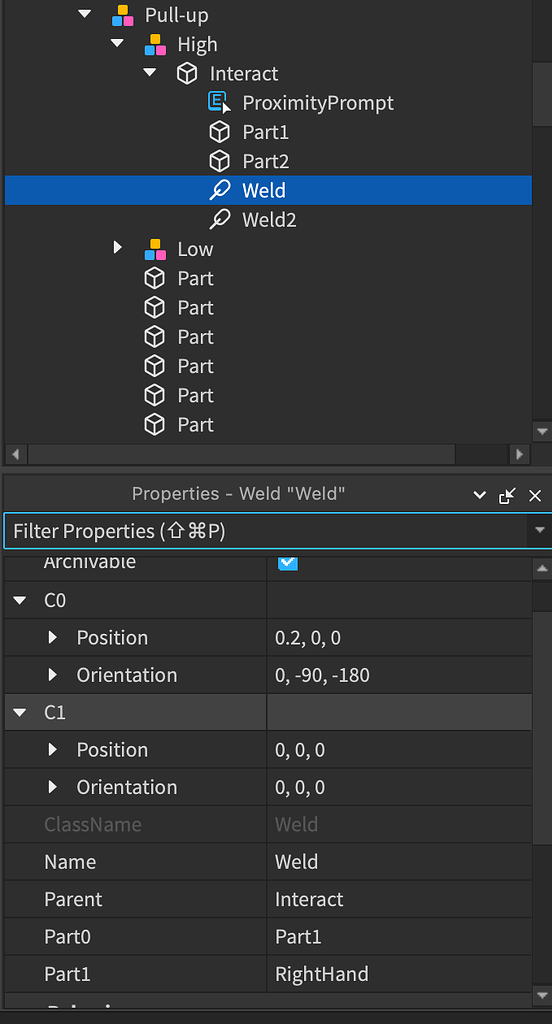Click the Interact part cube icon
The image size is (552, 1024).
pyautogui.click(x=187, y=73)
